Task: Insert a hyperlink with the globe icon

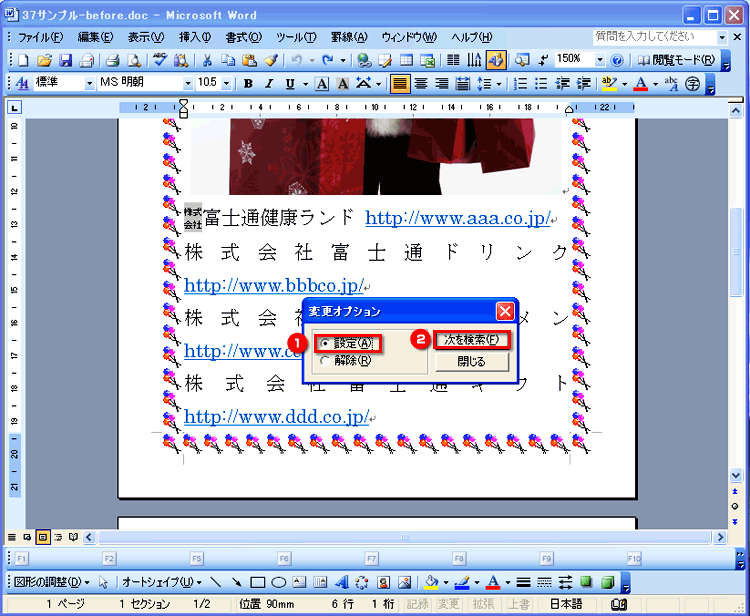Action: pos(364,60)
